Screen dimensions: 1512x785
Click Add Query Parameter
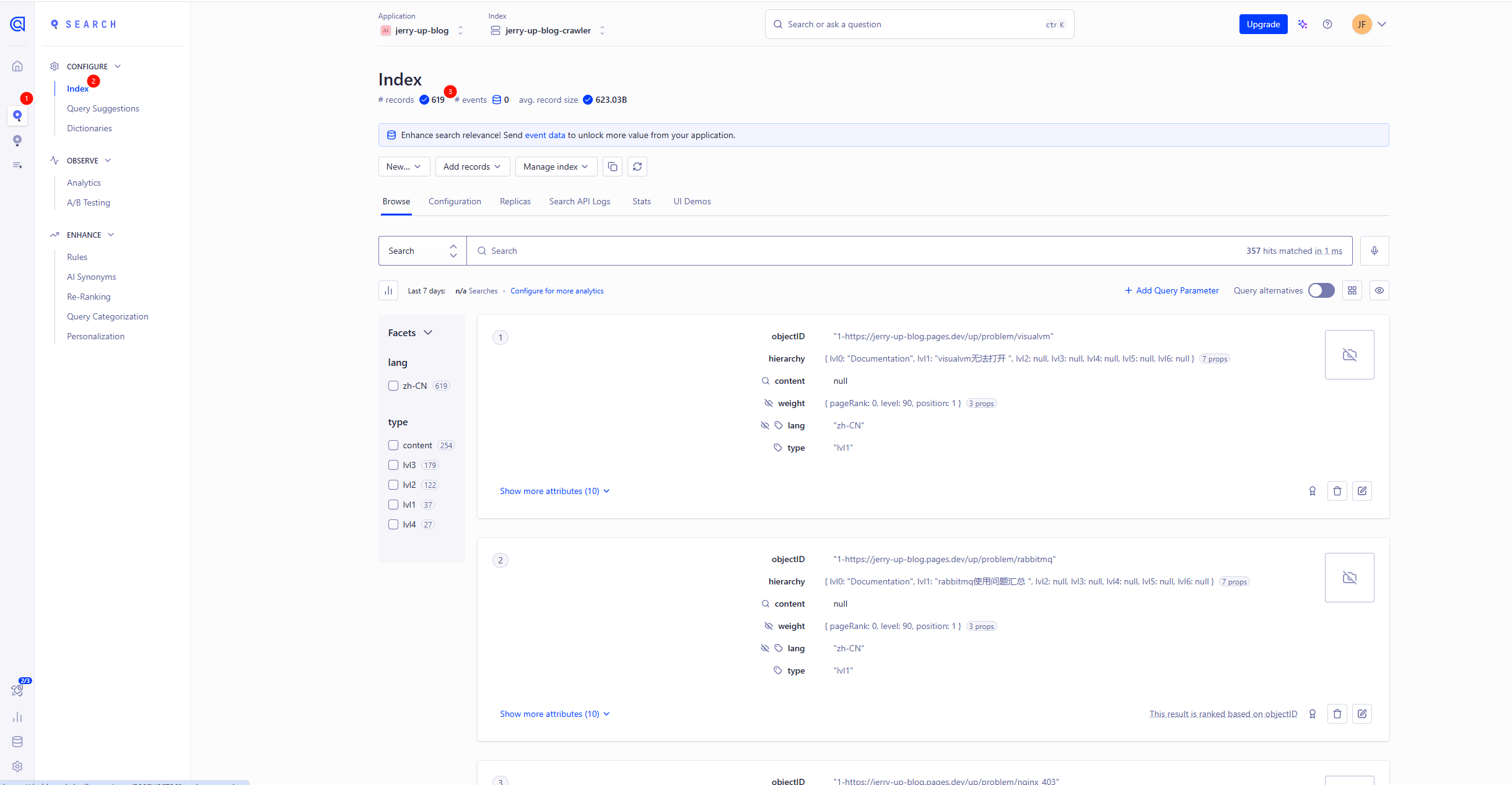point(1171,290)
